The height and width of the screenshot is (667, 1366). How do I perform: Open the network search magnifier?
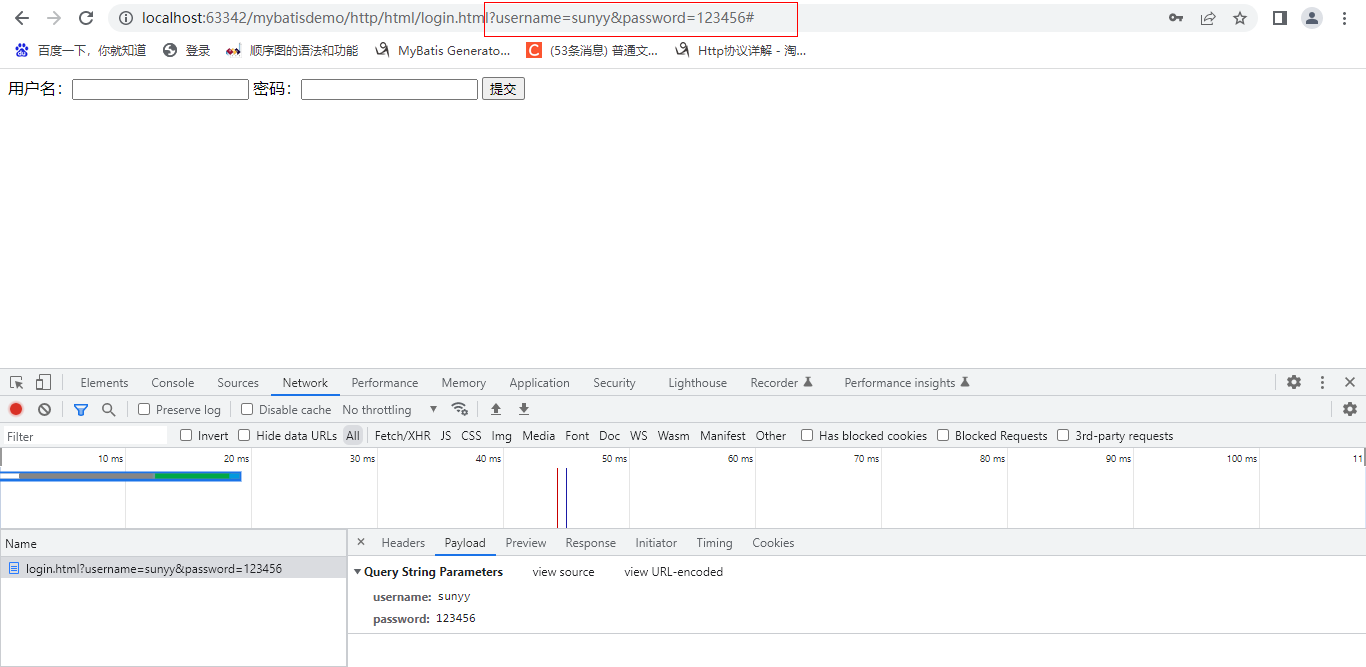click(x=109, y=409)
